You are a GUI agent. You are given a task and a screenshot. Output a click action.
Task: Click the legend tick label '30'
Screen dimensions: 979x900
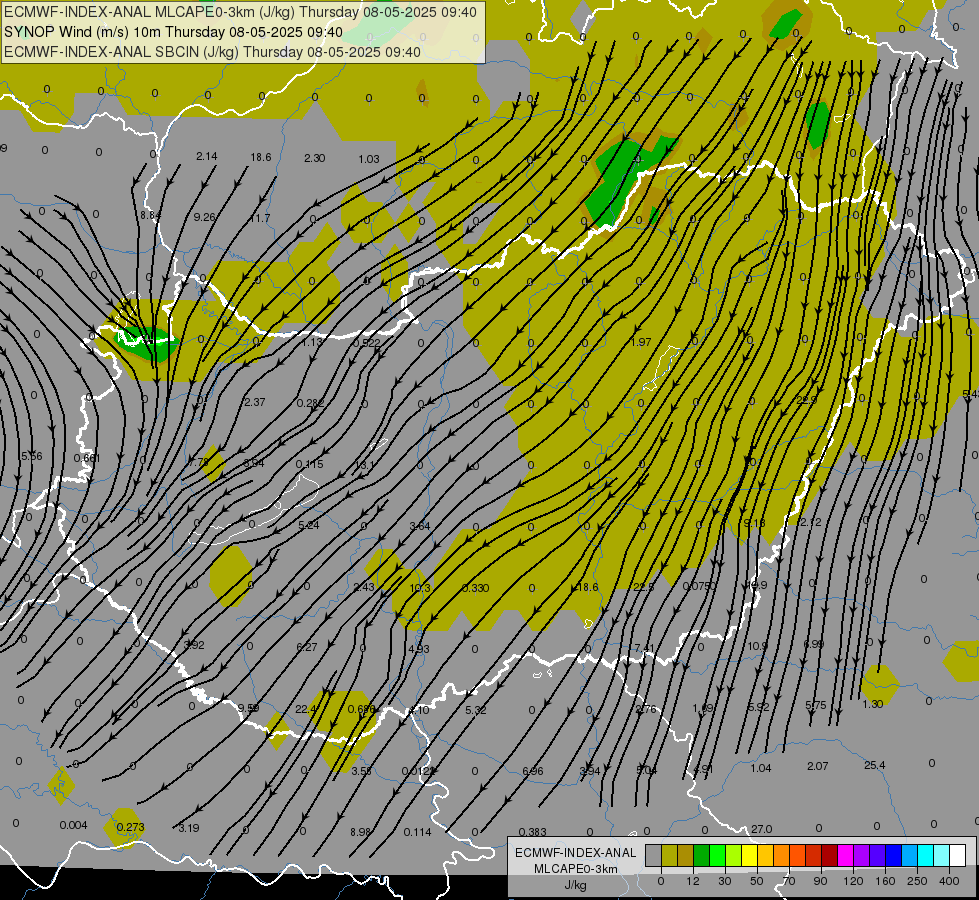click(x=724, y=881)
